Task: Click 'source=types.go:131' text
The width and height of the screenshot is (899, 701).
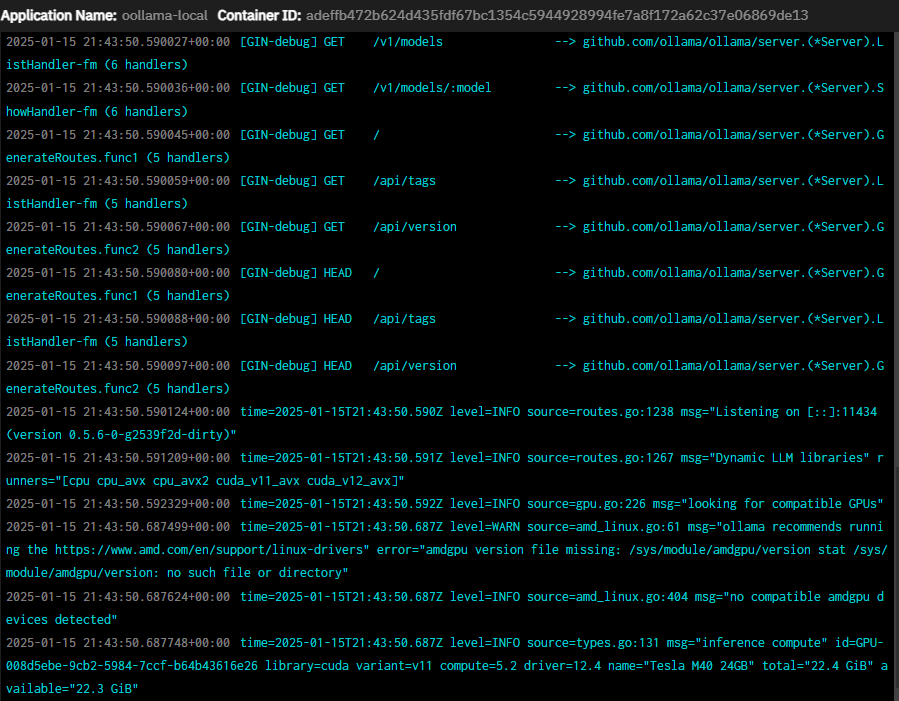Action: click(593, 643)
